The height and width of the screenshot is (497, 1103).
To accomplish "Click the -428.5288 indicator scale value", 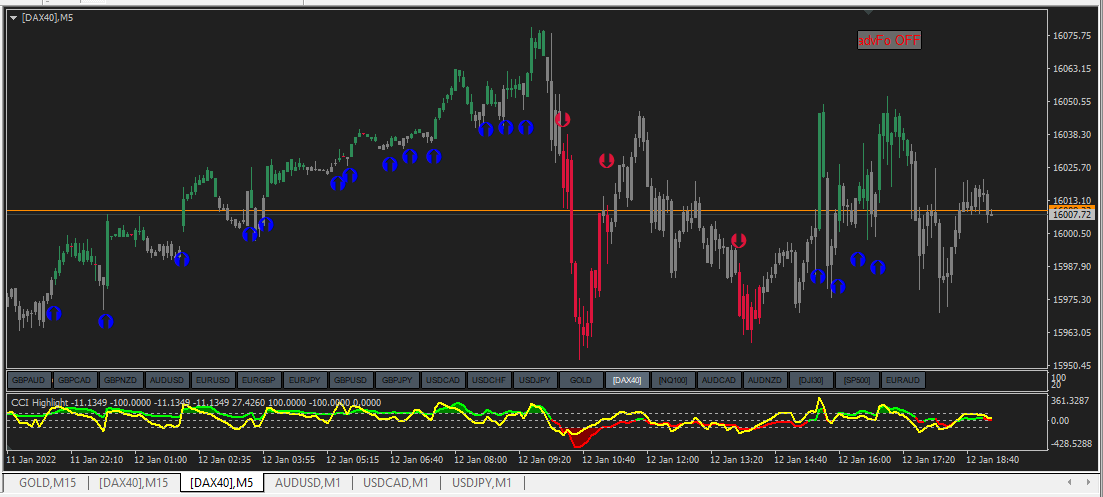I will 1072,444.
